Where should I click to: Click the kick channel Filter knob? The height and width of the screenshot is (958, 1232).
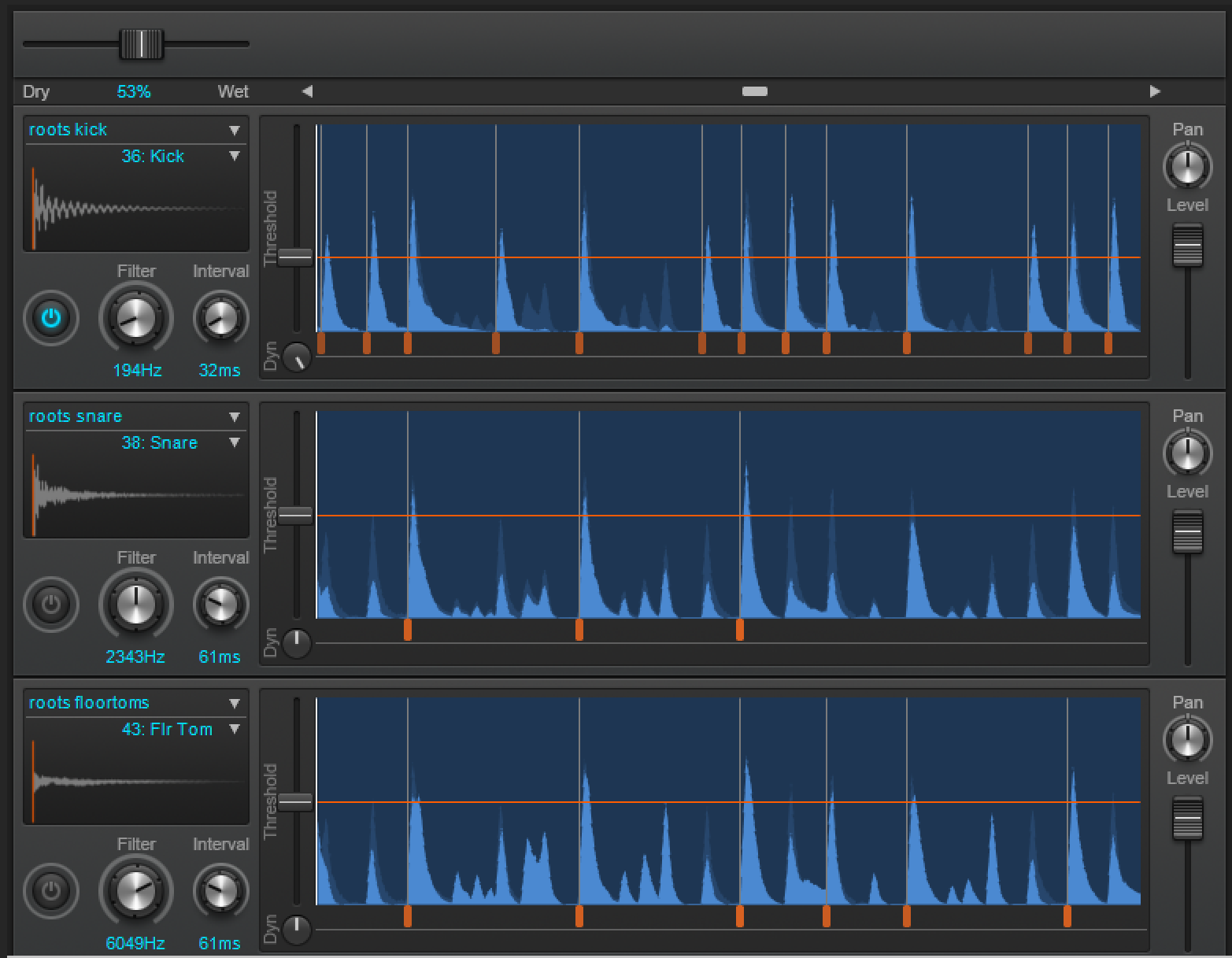tap(135, 318)
